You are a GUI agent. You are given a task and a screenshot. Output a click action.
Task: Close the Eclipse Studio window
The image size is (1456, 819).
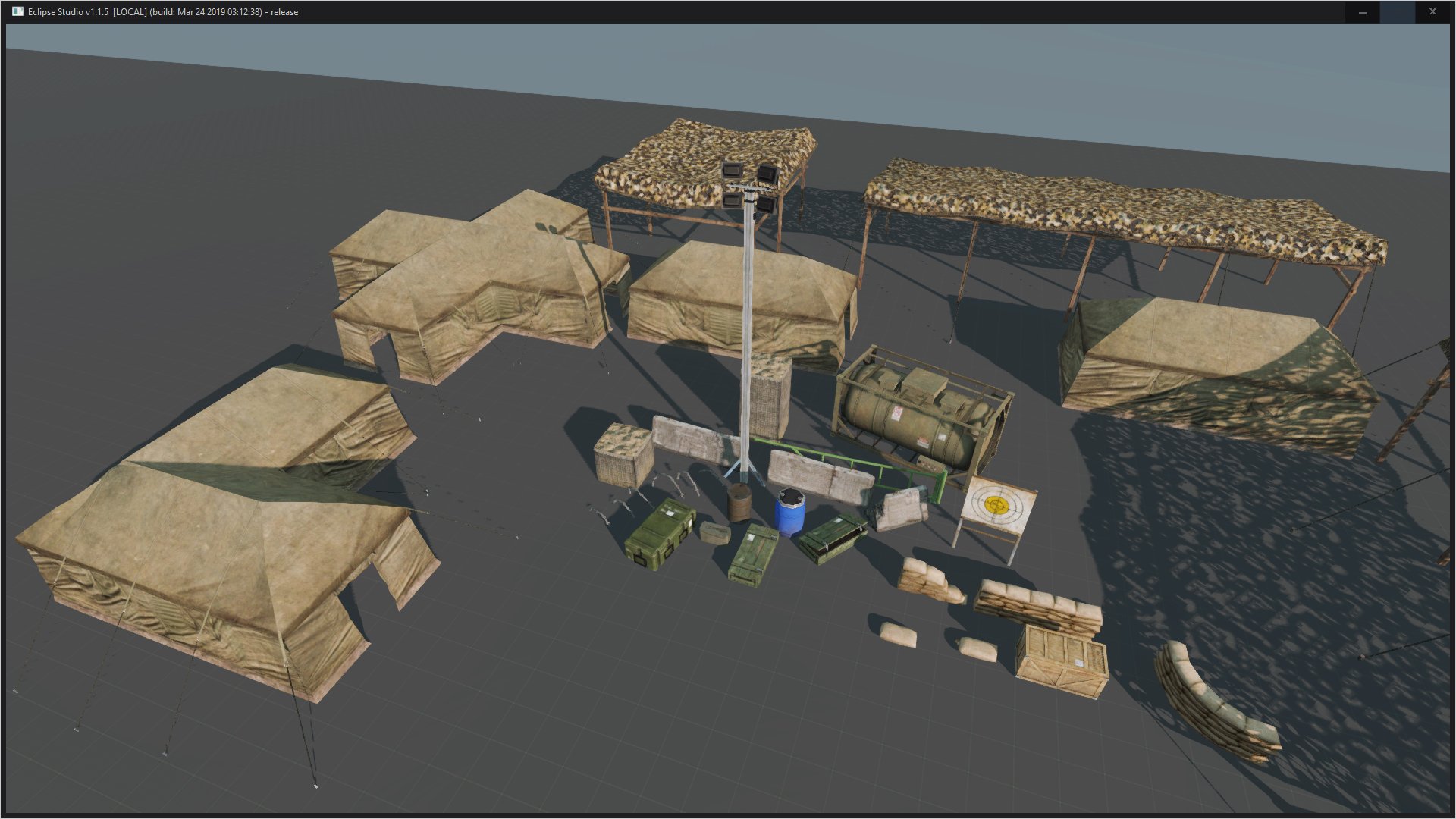point(1432,12)
